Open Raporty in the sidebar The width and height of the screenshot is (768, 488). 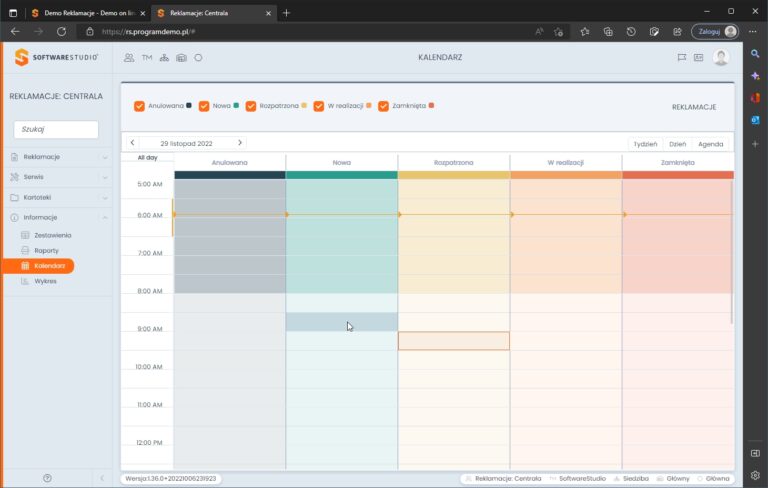coord(47,250)
